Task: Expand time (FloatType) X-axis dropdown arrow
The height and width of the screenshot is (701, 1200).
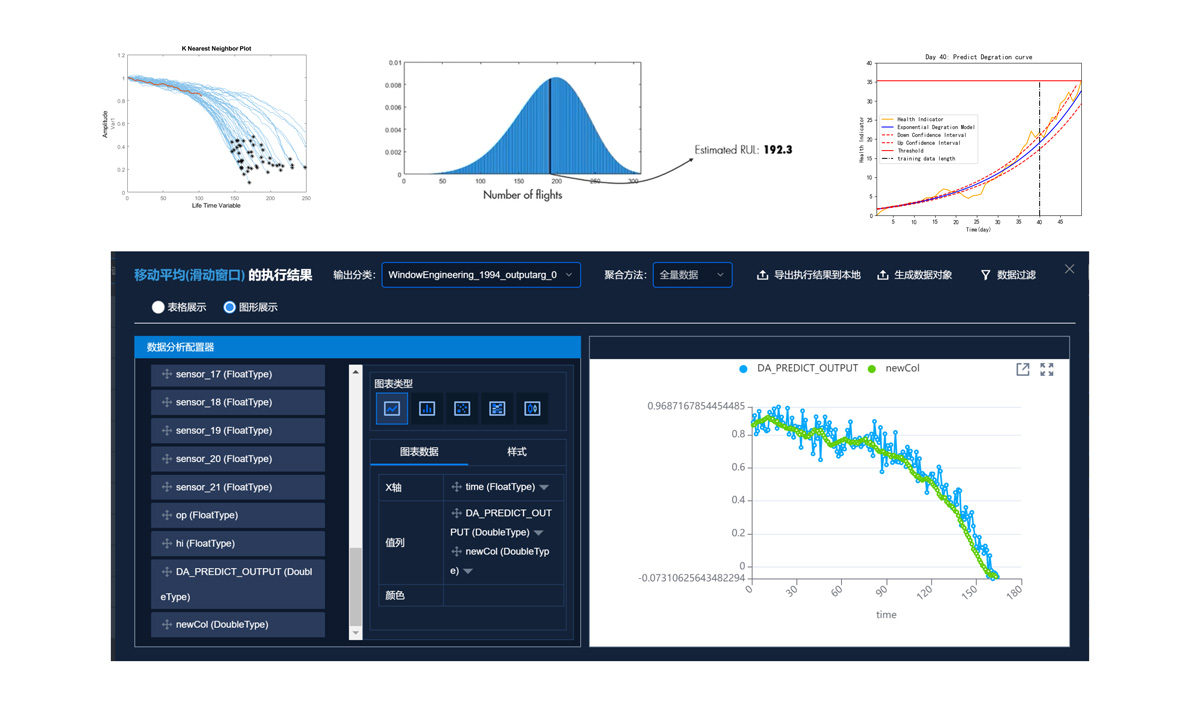Action: (x=544, y=488)
